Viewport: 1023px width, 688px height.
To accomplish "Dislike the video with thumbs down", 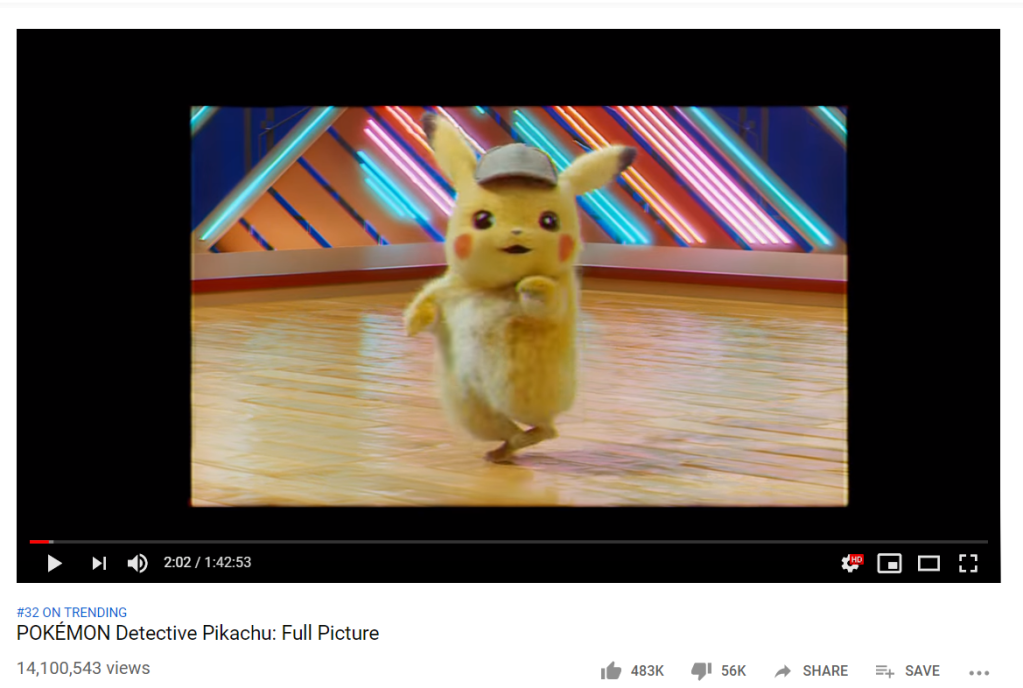I will [x=701, y=670].
